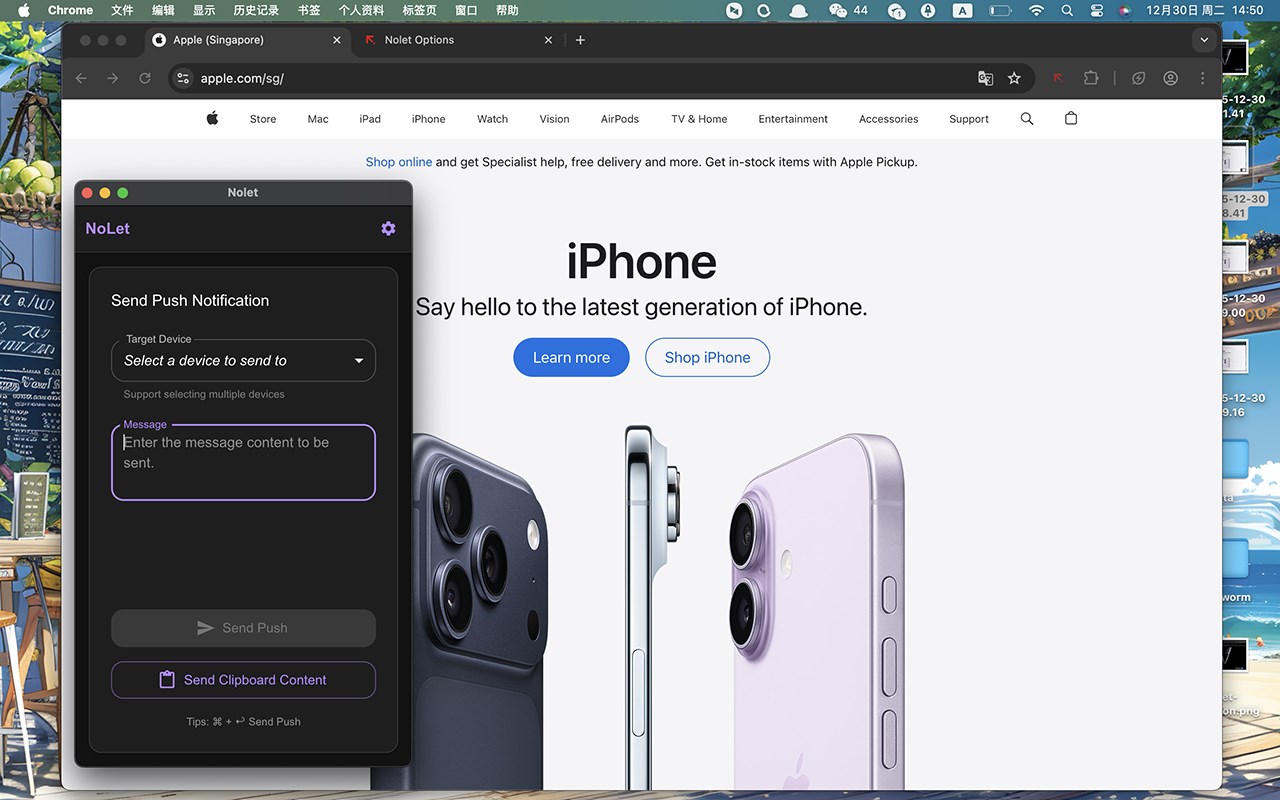Open the 历史记录 menu
1280x800 pixels.
256,10
